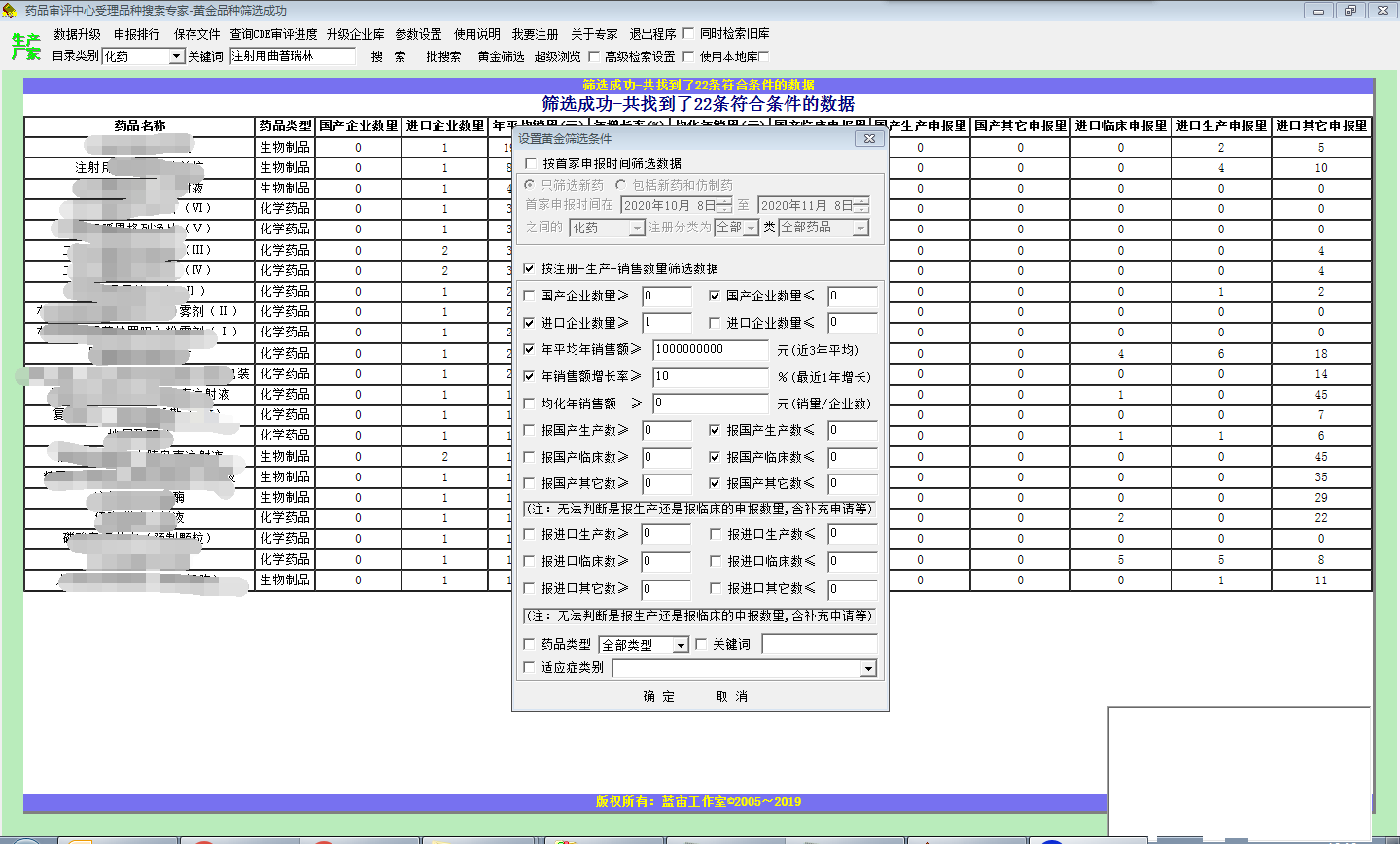Image resolution: width=1400 pixels, height=844 pixels.
Task: Click 确定 to confirm filter
Action: coord(659,697)
